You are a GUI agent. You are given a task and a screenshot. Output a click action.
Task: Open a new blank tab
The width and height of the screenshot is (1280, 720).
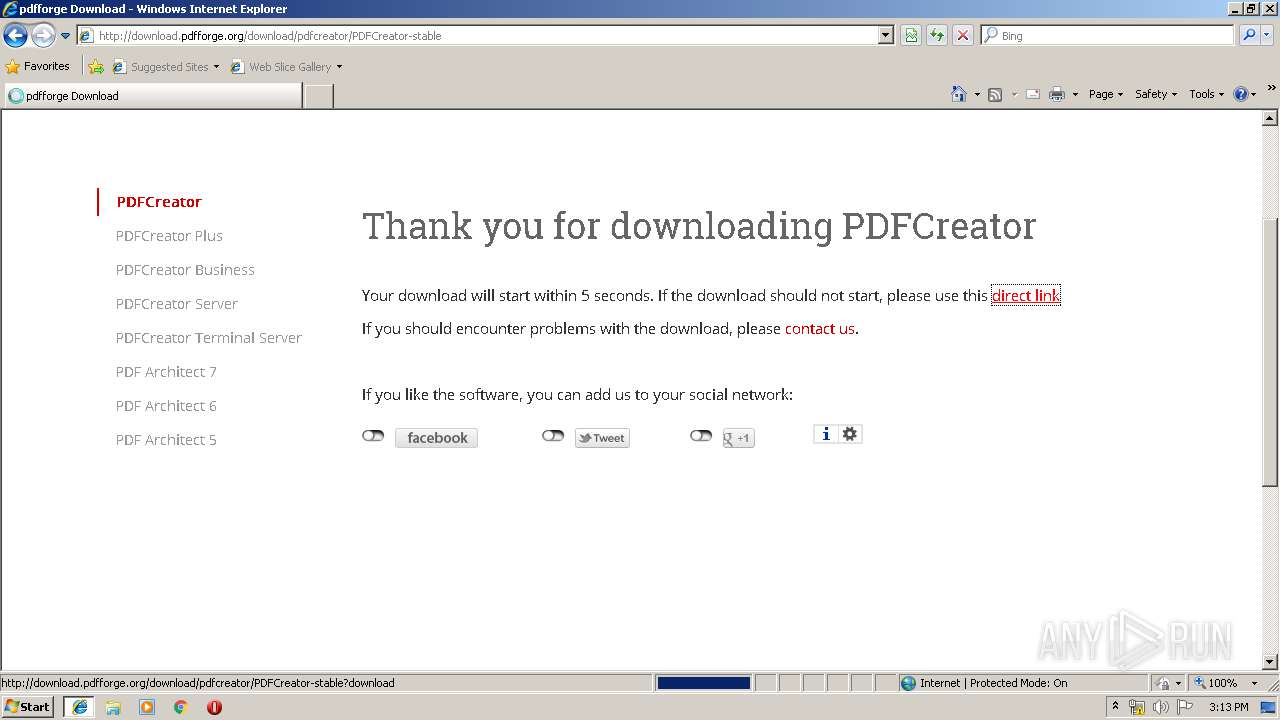318,96
